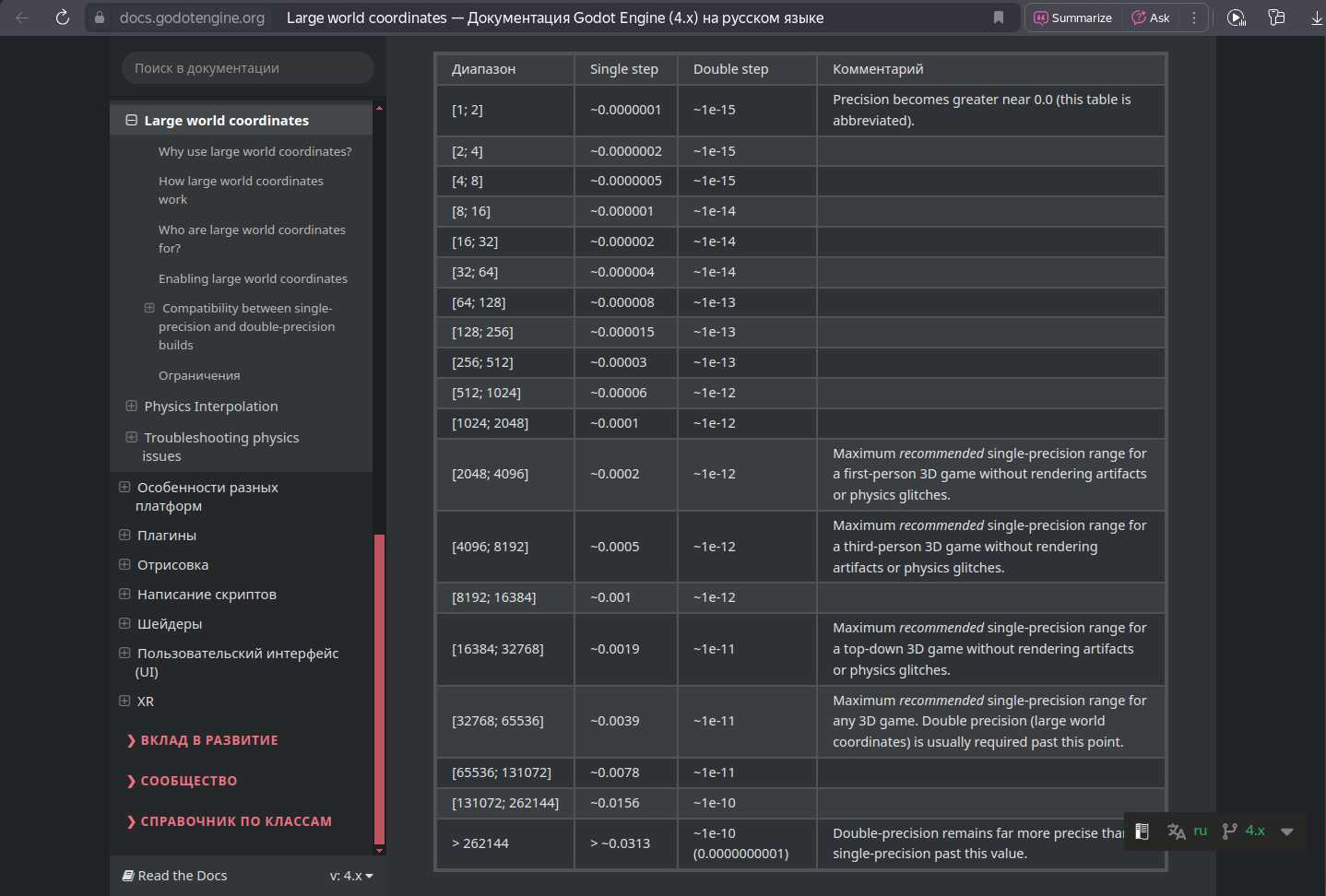
Task: Click the downloads arrow icon
Action: click(1316, 18)
